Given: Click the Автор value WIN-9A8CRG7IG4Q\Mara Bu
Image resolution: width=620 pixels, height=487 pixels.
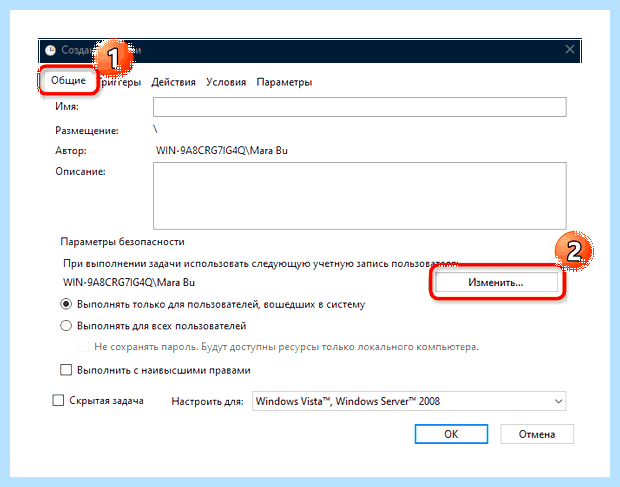Looking at the screenshot, I should (x=221, y=151).
